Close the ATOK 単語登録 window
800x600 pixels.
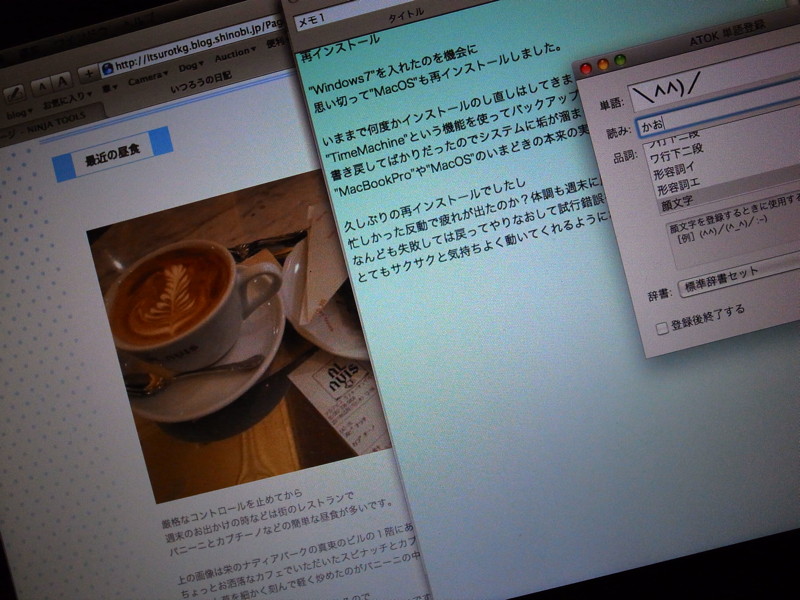point(586,68)
